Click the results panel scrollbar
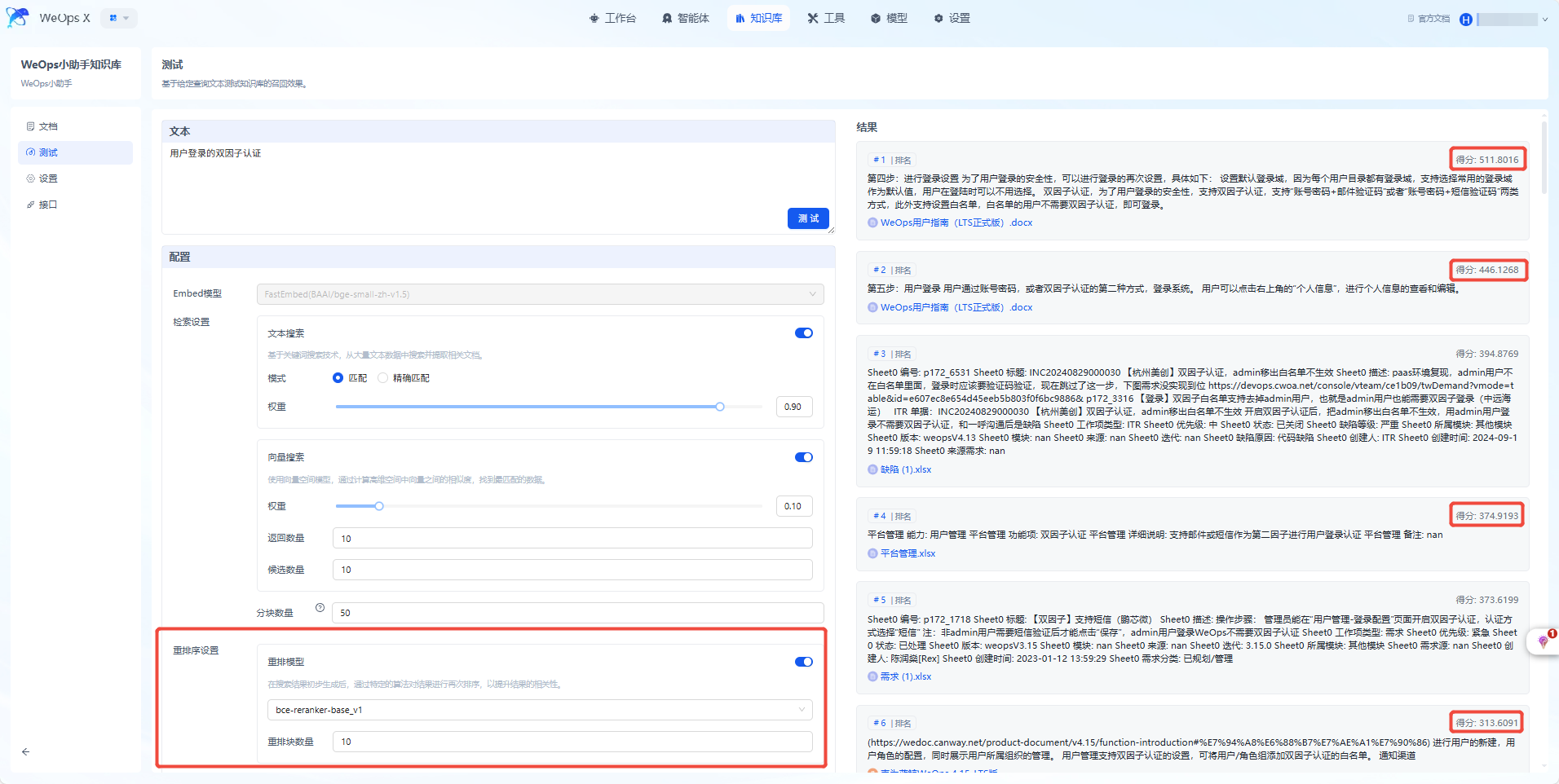1559x784 pixels. tap(1544, 158)
